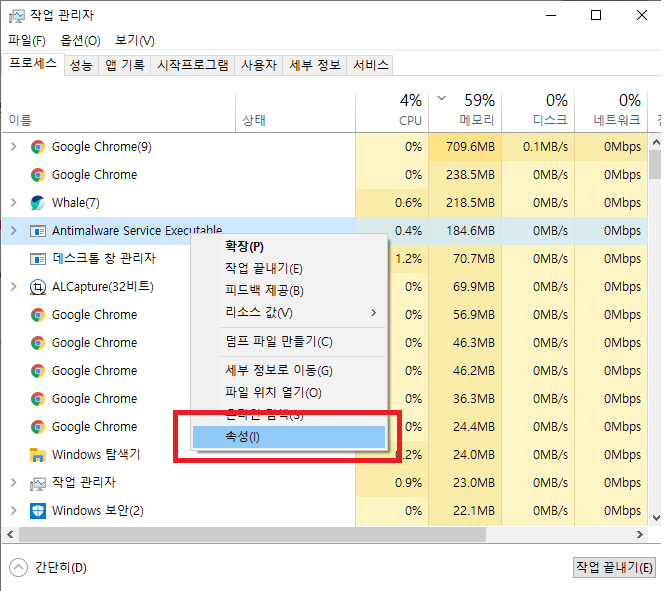The width and height of the screenshot is (664, 591).
Task: Select the Windows 탐색기 process name
Action: 96,455
